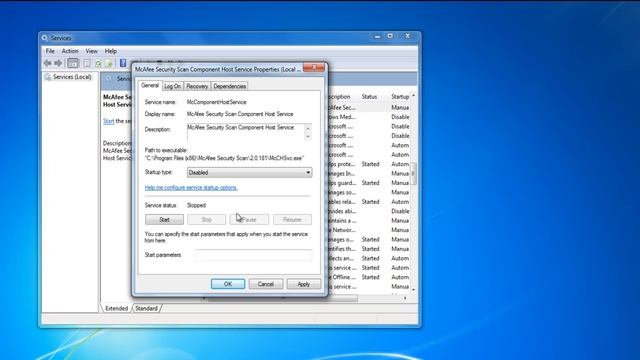The width and height of the screenshot is (640, 360).
Task: Click the executable path text 'McCHSvc.exe'
Action: tap(286, 158)
